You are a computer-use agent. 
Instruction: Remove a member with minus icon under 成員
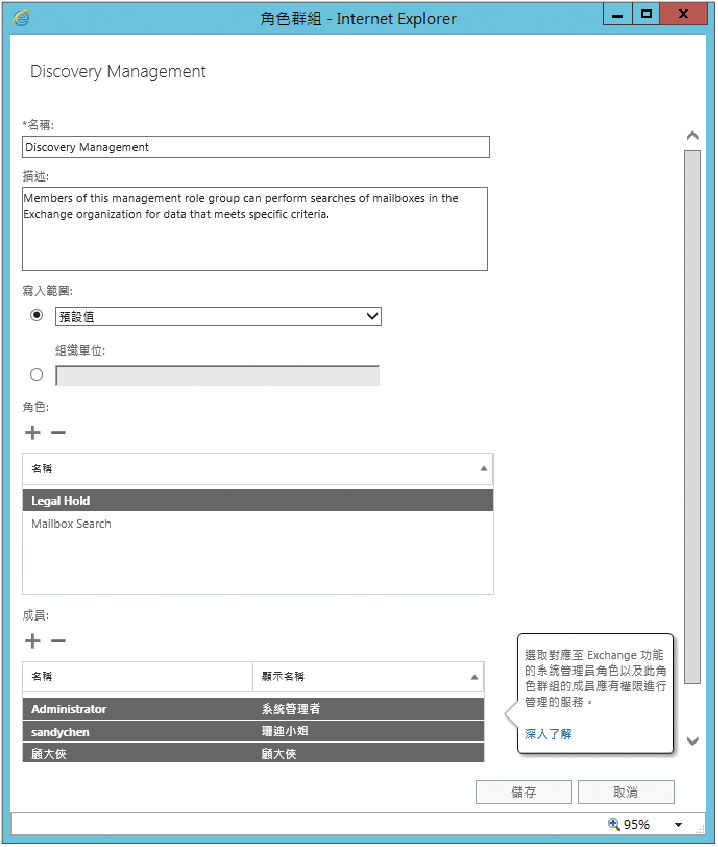point(58,641)
